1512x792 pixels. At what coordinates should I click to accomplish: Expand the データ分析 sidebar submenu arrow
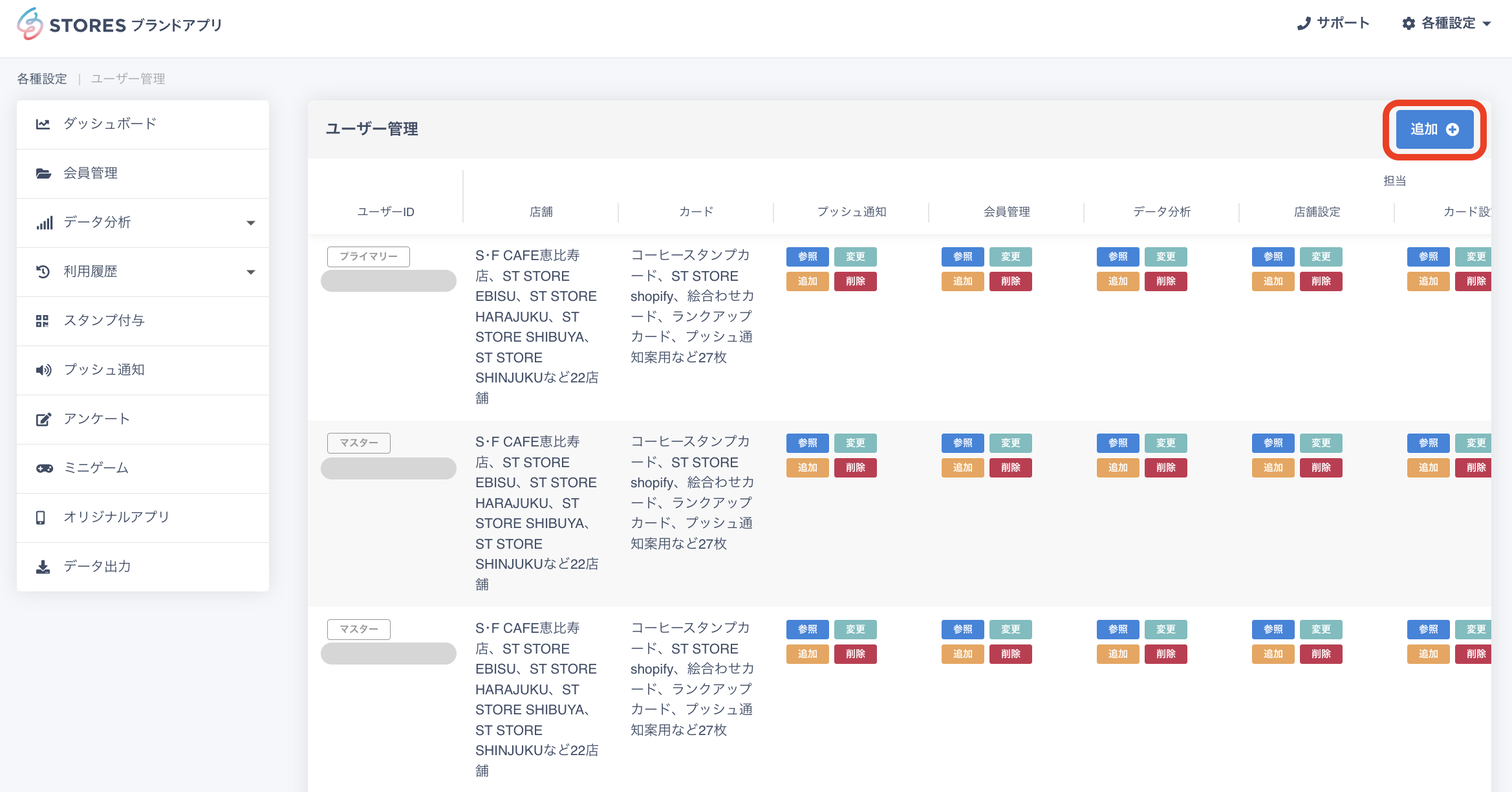coord(251,223)
